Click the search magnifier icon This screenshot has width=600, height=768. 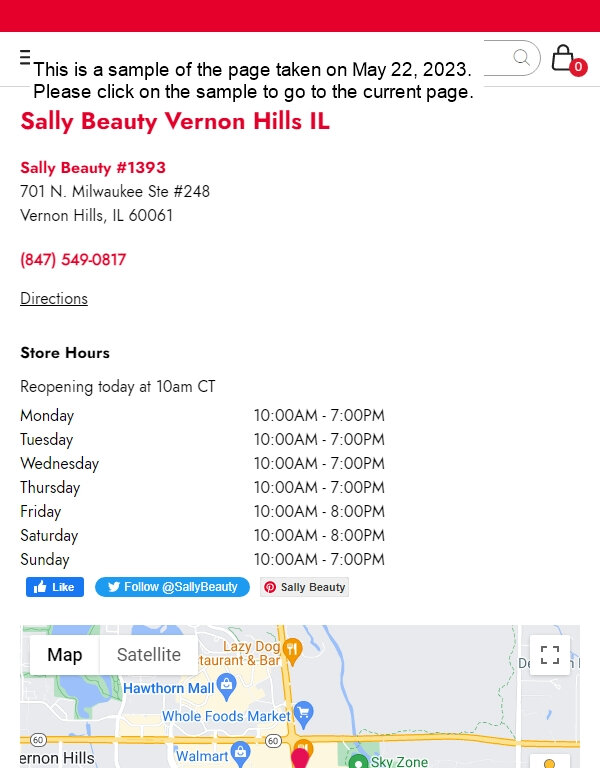pos(522,57)
